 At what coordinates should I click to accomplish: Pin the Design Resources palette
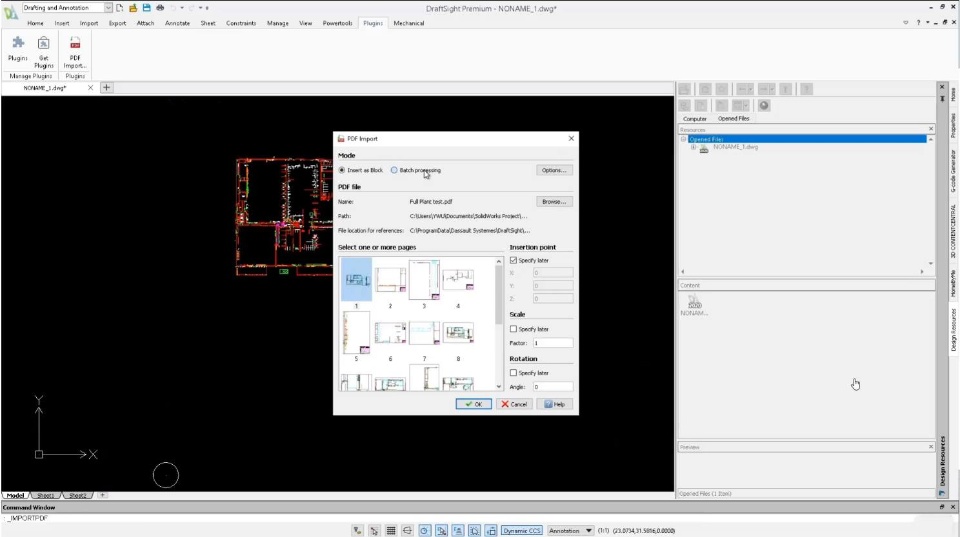point(942,98)
